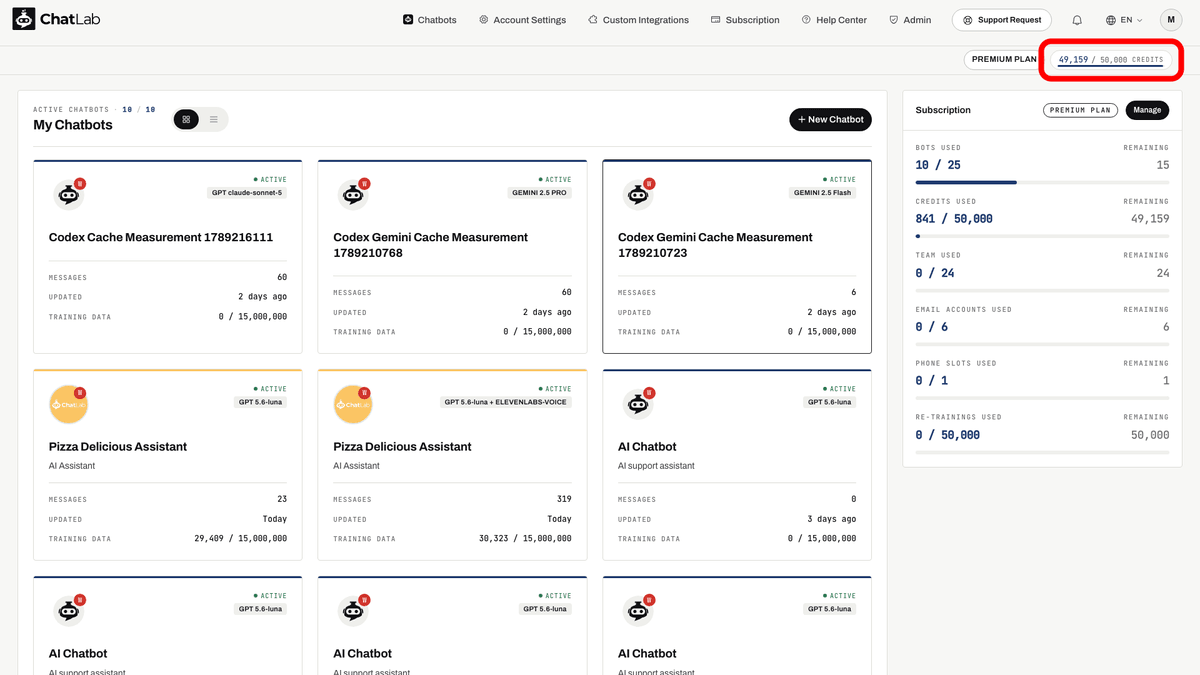Click the 'My Chatbots' heading
The height and width of the screenshot is (675, 1200).
tap(73, 125)
